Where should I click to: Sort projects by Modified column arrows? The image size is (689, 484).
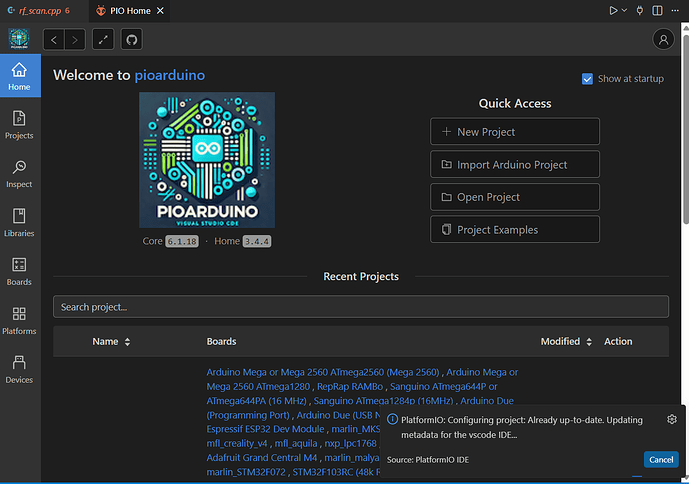click(589, 342)
